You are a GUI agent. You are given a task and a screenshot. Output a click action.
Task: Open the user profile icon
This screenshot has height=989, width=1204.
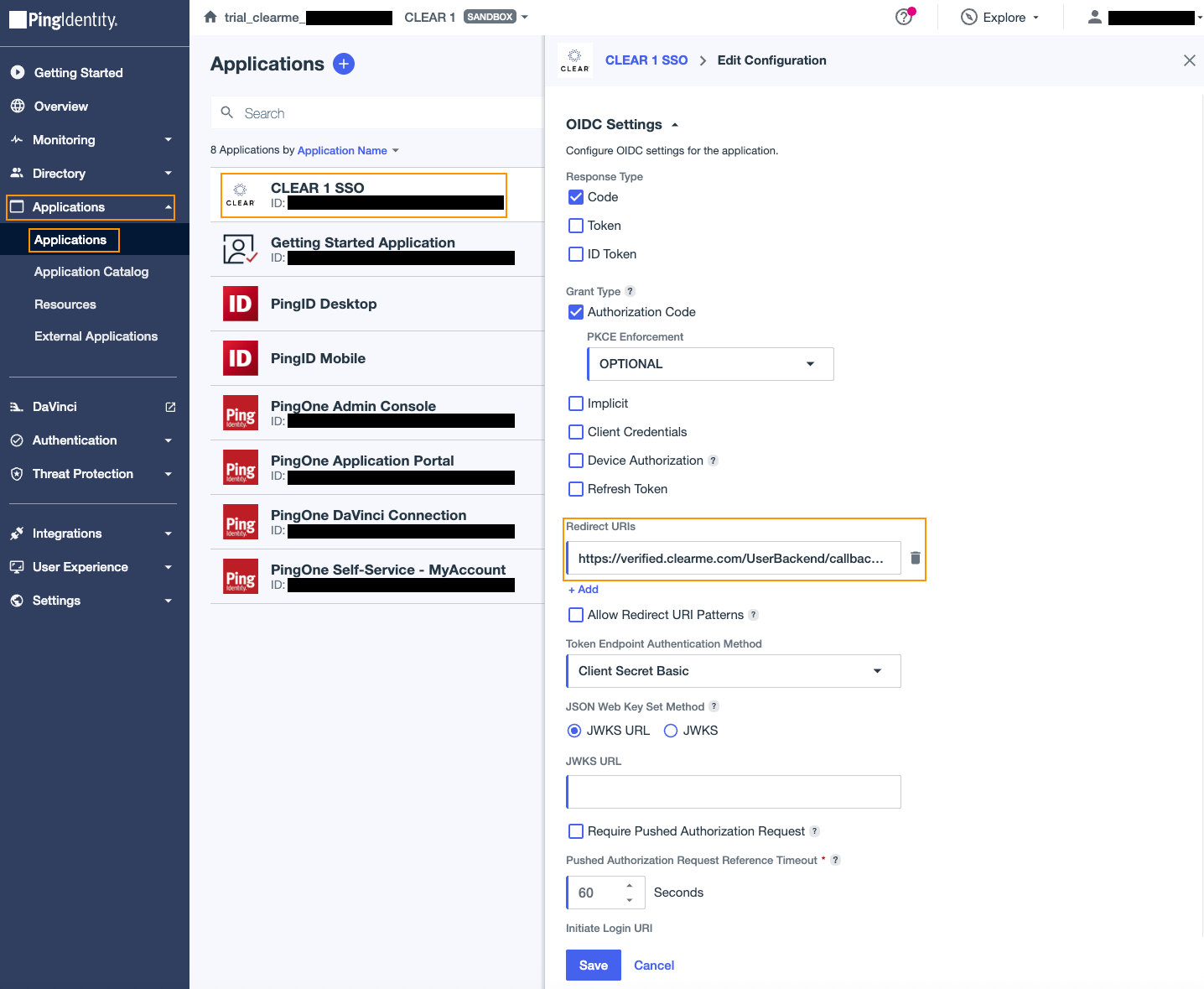[1095, 17]
